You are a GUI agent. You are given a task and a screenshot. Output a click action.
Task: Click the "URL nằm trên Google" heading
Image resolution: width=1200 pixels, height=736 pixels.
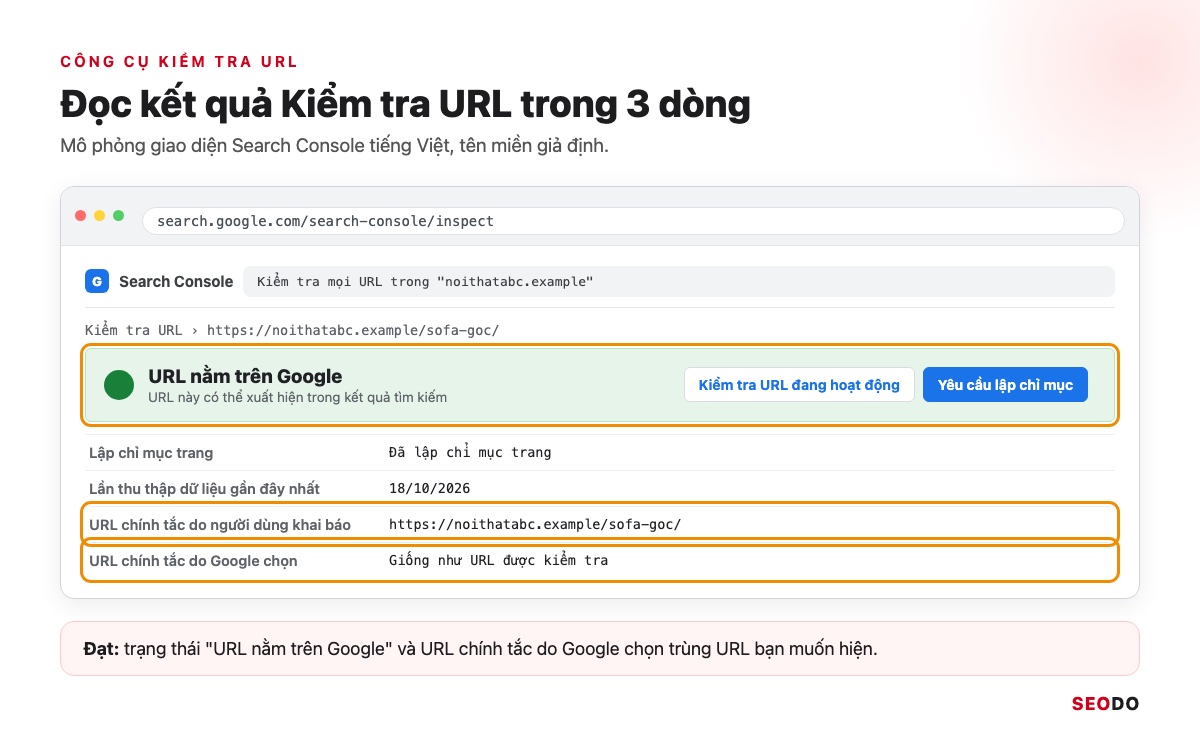245,376
